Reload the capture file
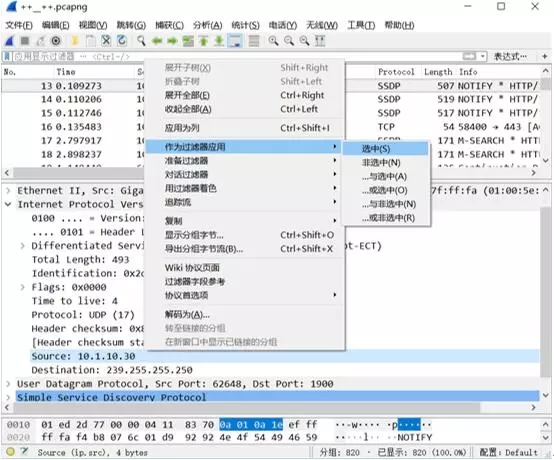554x460 pixels. [122, 41]
